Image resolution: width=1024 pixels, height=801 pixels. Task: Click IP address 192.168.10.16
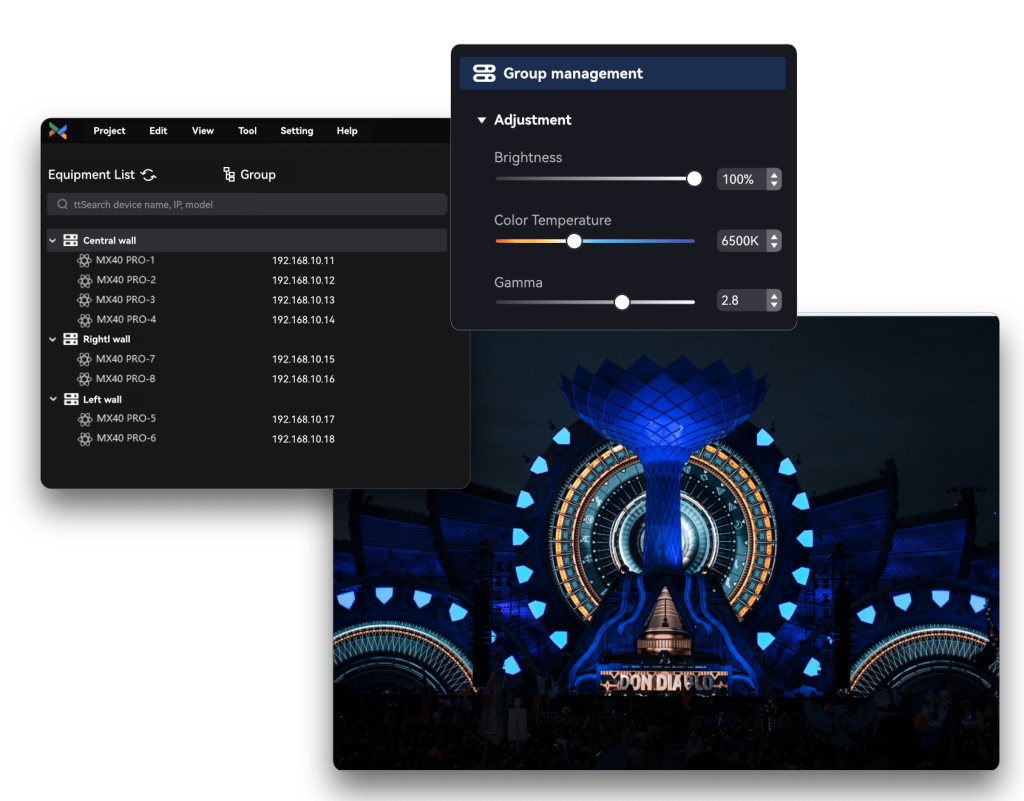(x=303, y=379)
